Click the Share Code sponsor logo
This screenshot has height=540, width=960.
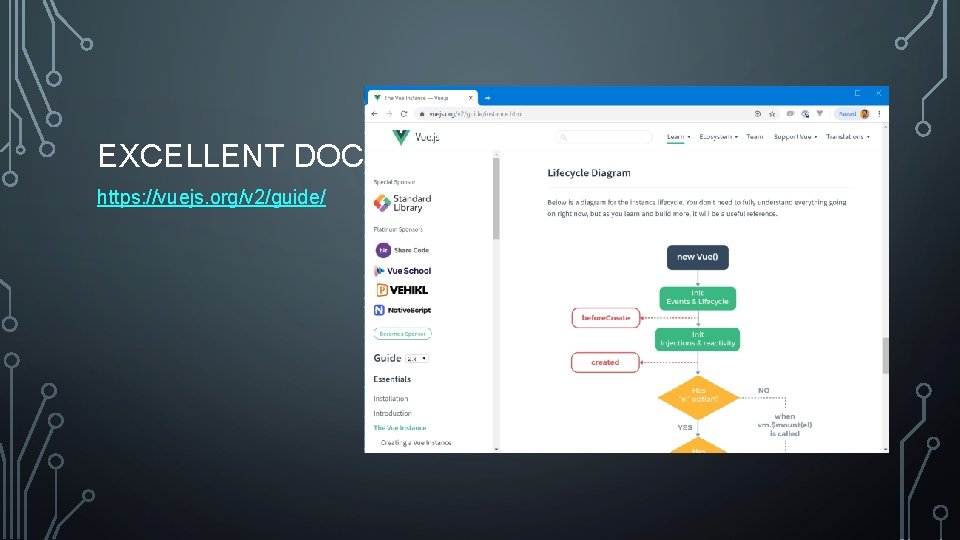tap(402, 250)
